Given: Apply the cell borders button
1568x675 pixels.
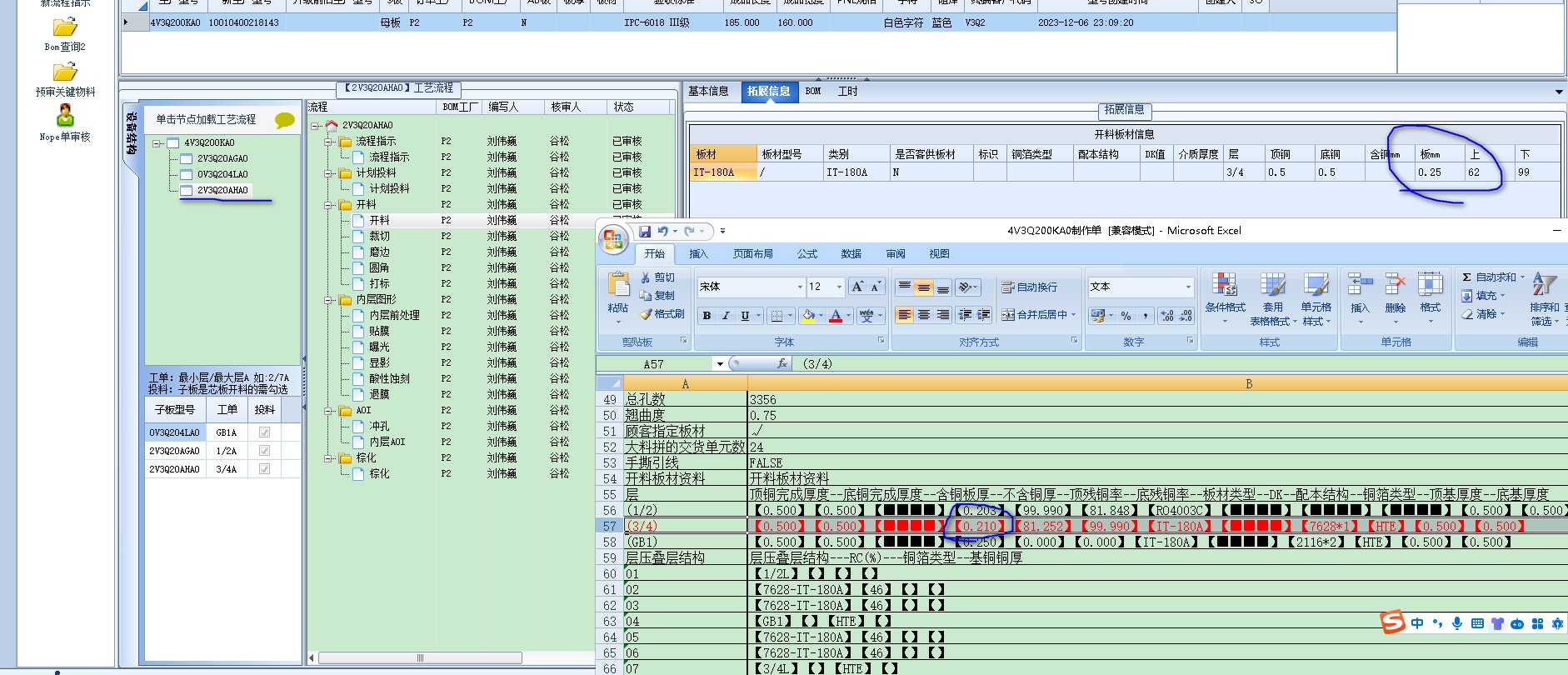Looking at the screenshot, I should coord(777,315).
